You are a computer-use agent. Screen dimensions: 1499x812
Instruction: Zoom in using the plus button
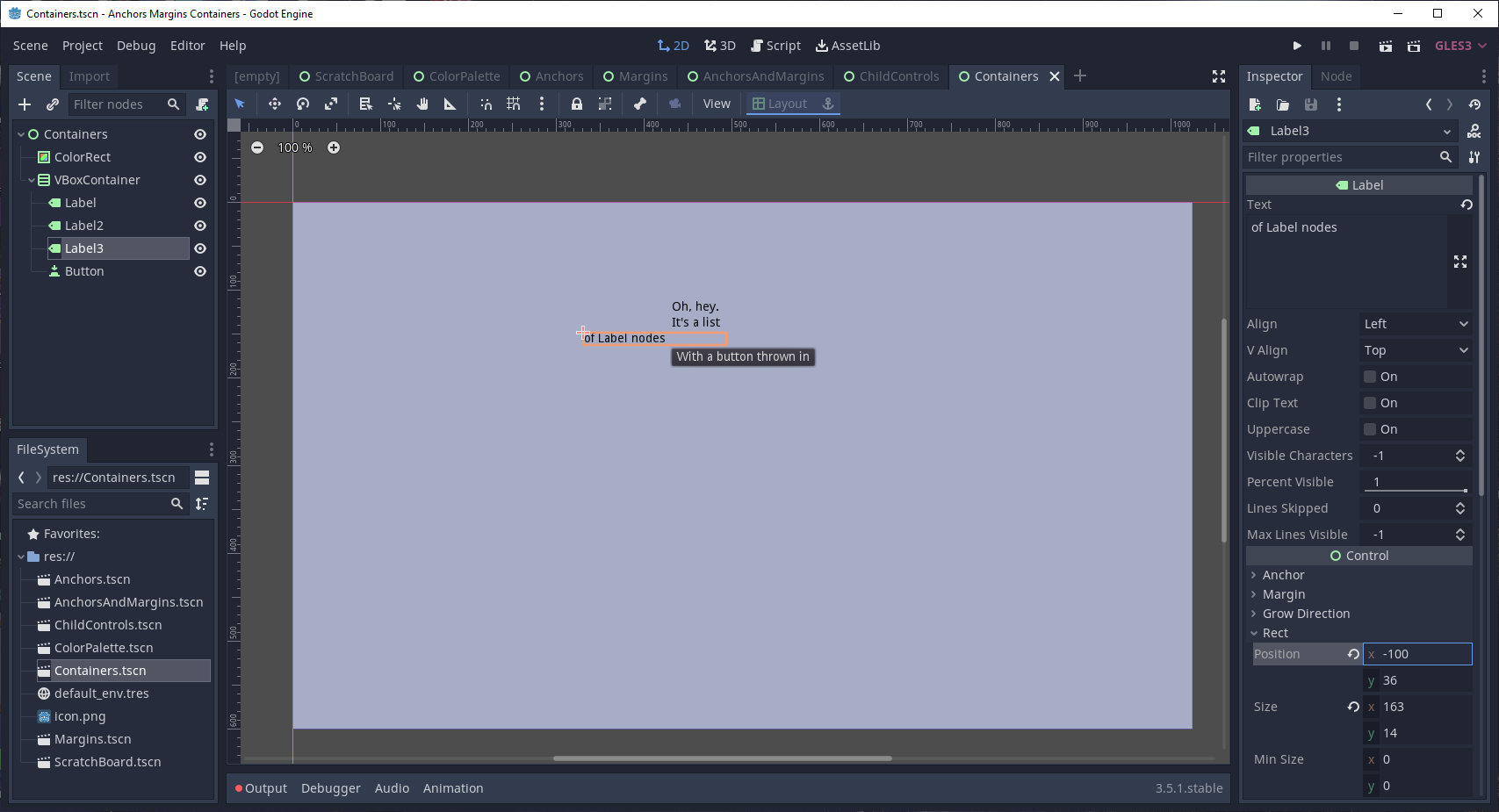pyautogui.click(x=334, y=147)
